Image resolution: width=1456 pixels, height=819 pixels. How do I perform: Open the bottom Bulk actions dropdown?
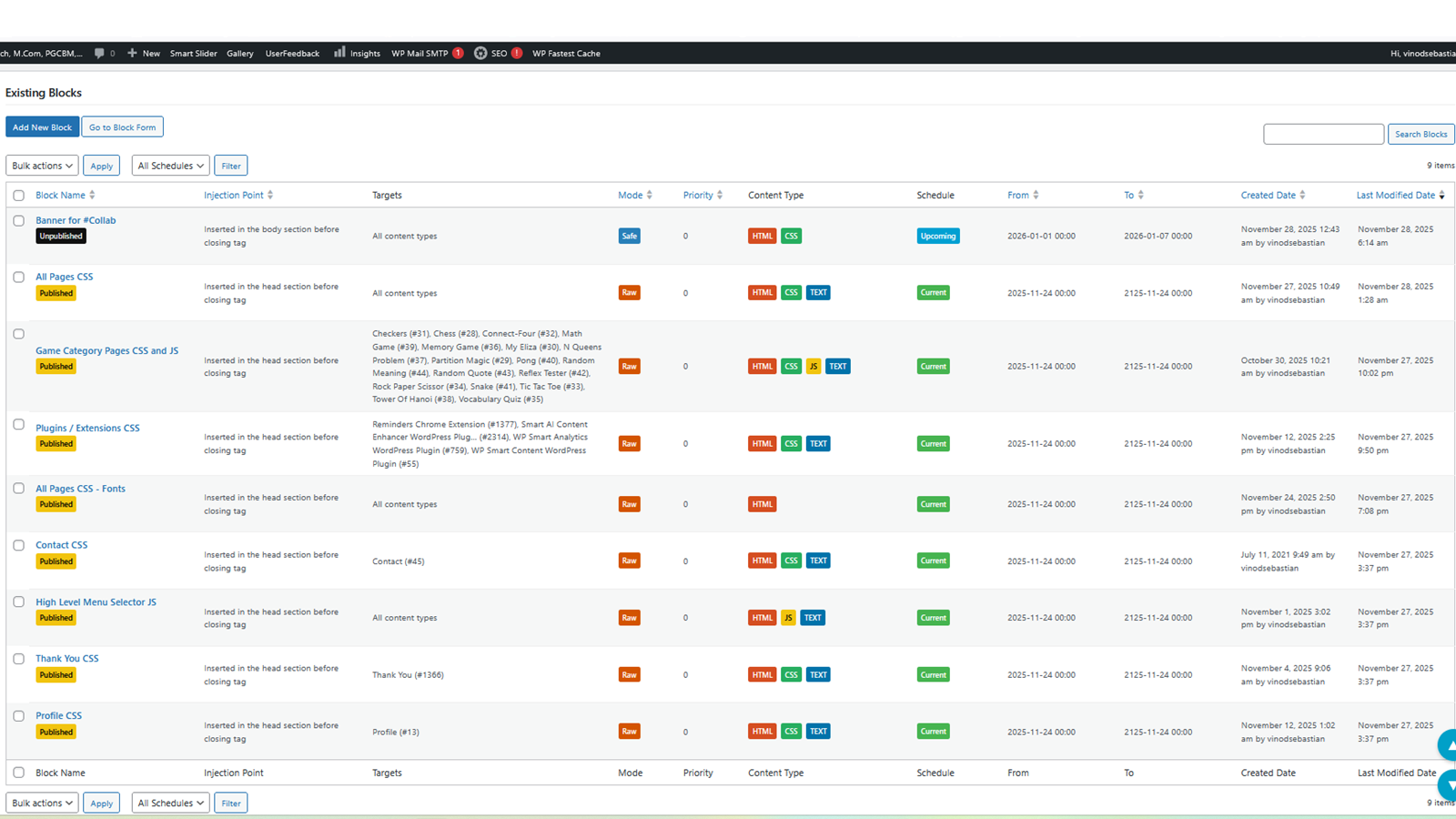(x=42, y=804)
